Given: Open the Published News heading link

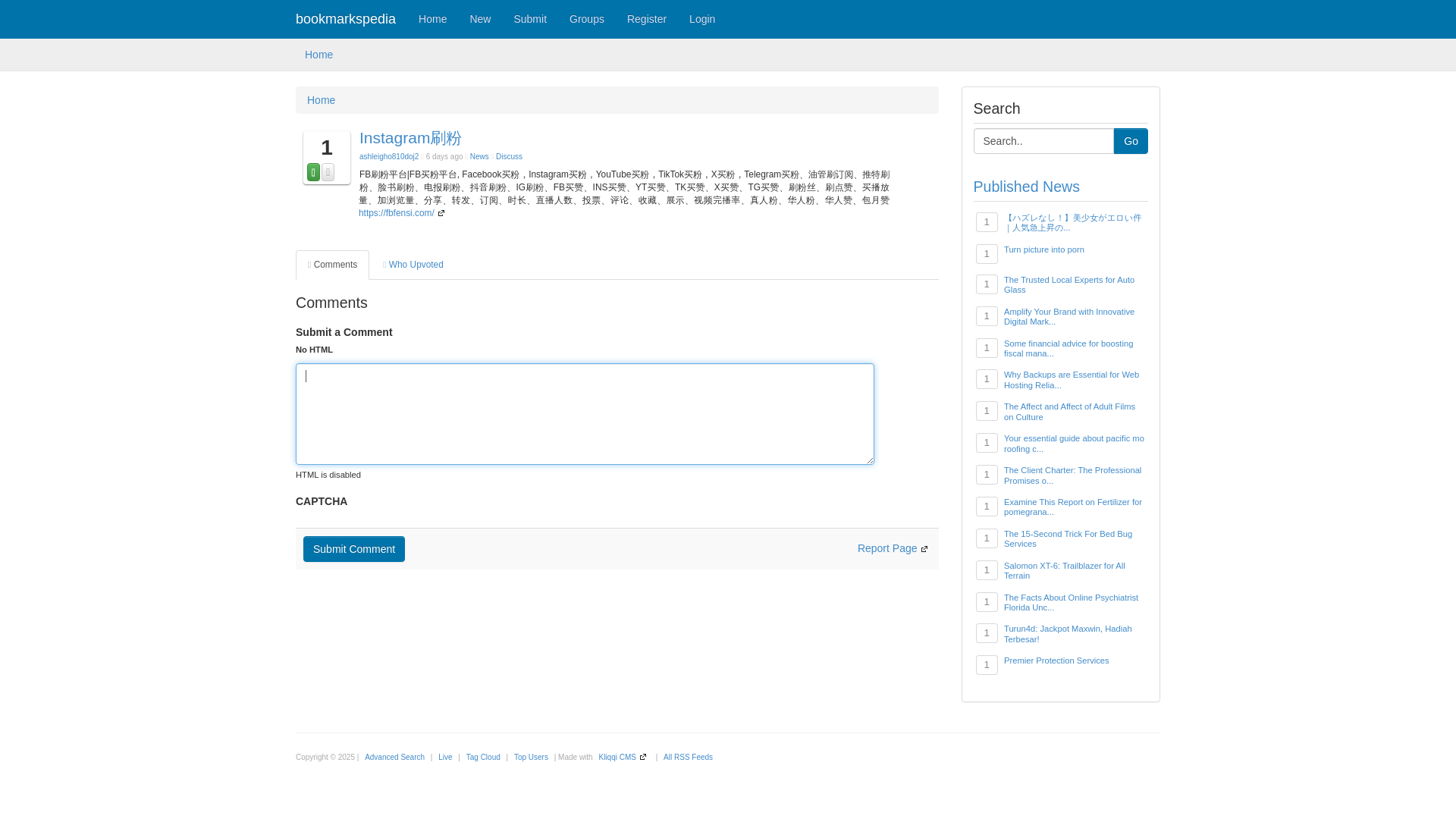Looking at the screenshot, I should pyautogui.click(x=1026, y=187).
